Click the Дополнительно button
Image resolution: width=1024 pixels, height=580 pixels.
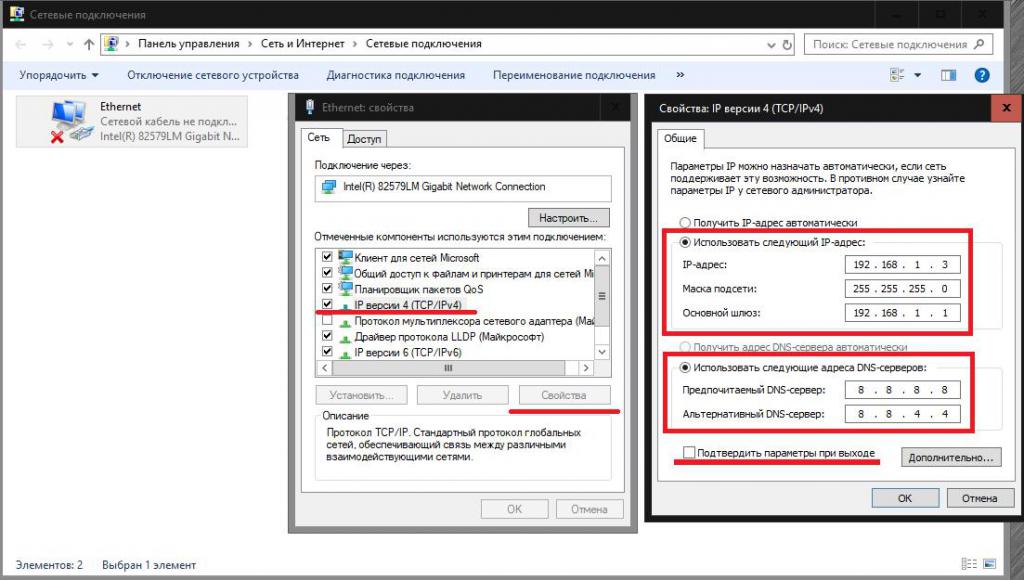(951, 457)
